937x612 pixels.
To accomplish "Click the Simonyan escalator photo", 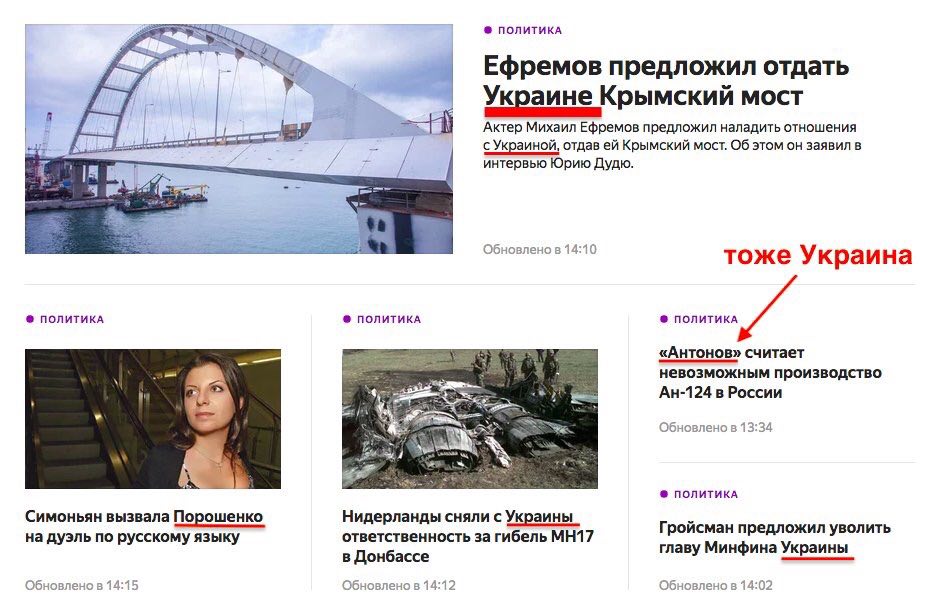I will [x=153, y=419].
